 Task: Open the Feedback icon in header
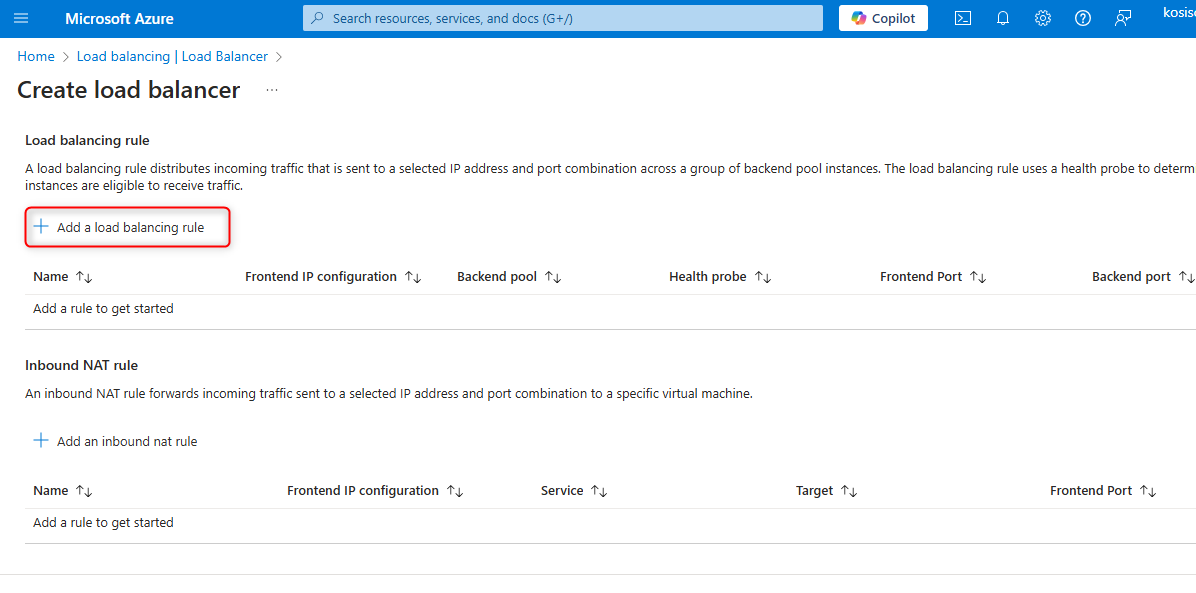coord(1122,18)
